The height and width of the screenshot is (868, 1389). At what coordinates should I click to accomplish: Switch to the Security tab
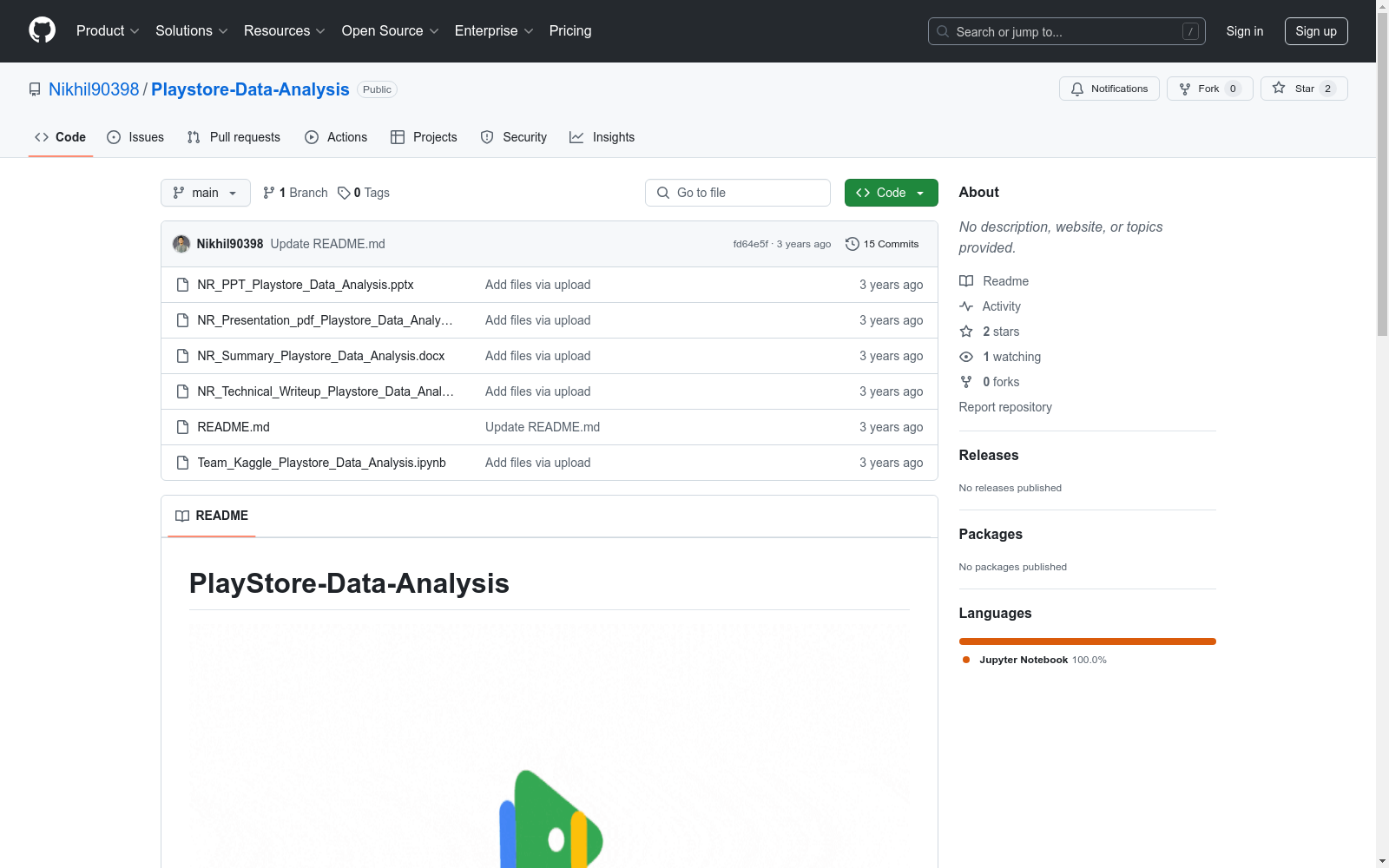coord(514,137)
